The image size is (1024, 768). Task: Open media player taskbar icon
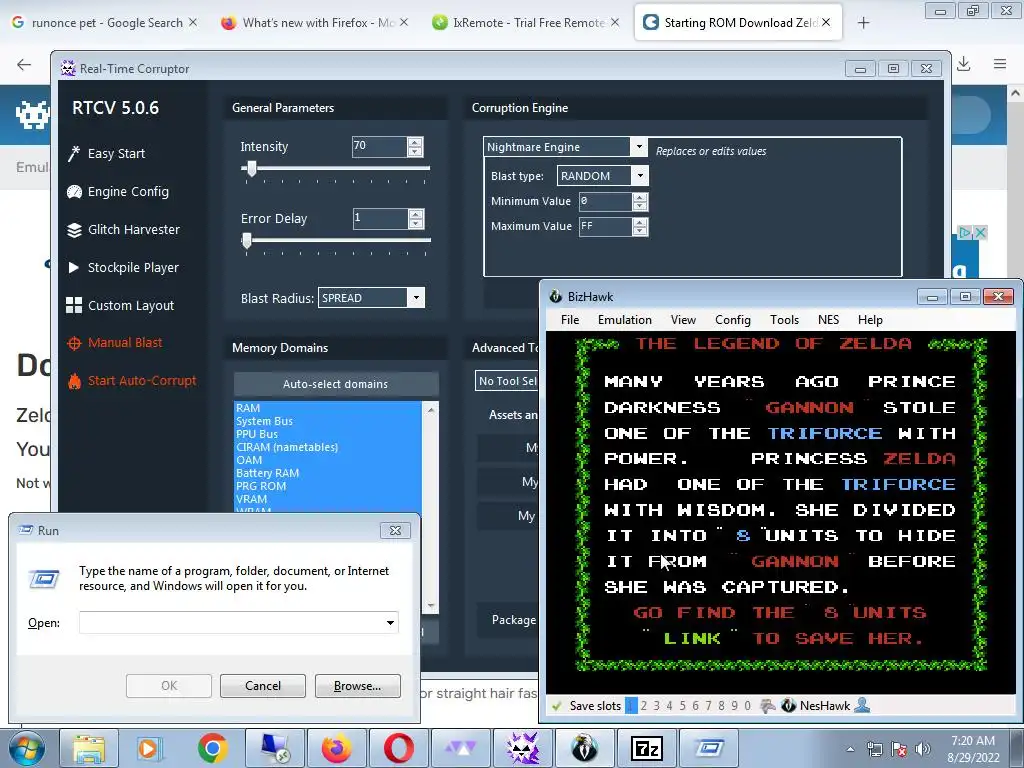coord(150,748)
